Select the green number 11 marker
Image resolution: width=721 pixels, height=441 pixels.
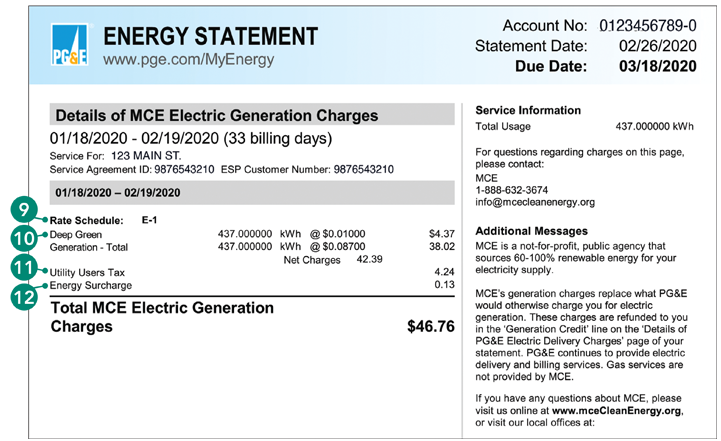coord(24,267)
